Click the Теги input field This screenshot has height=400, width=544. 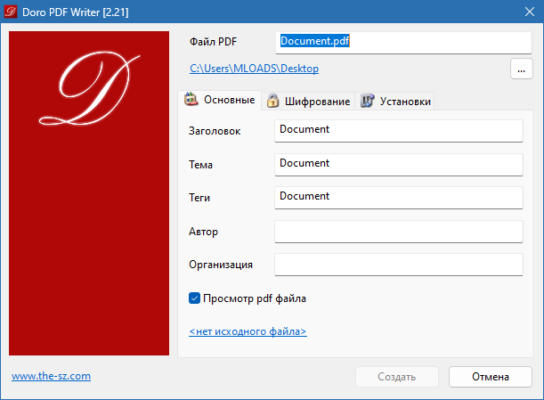click(x=399, y=197)
